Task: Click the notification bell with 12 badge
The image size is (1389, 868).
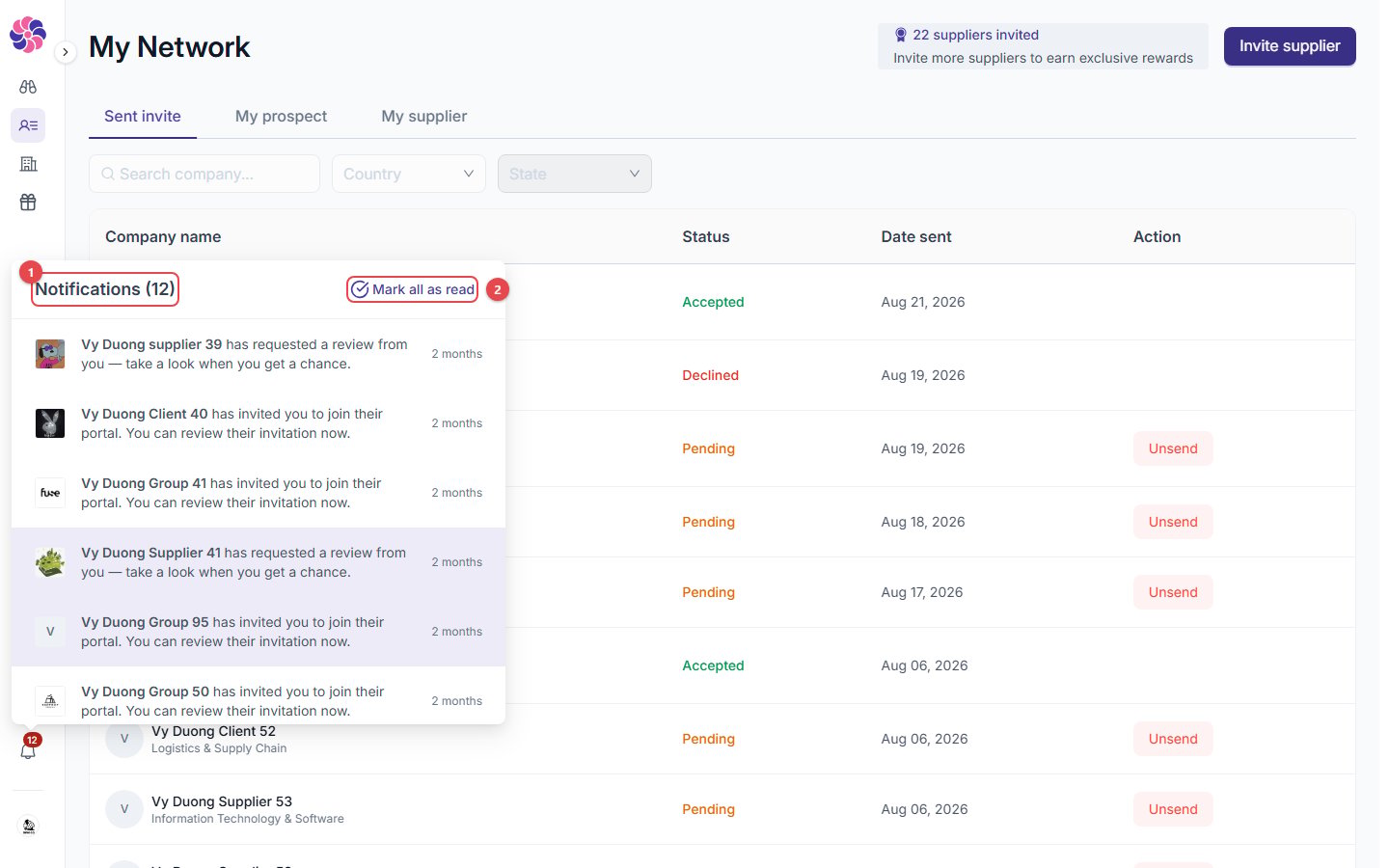Action: 29,747
